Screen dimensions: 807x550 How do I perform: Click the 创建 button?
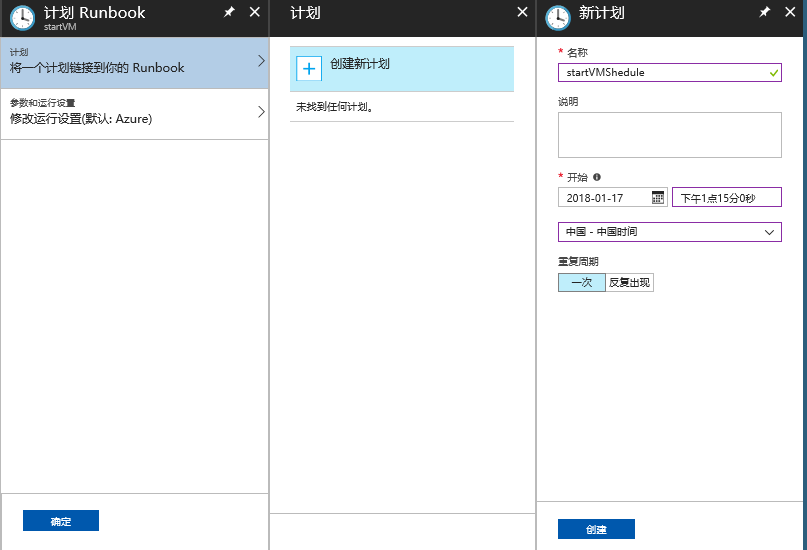596,529
